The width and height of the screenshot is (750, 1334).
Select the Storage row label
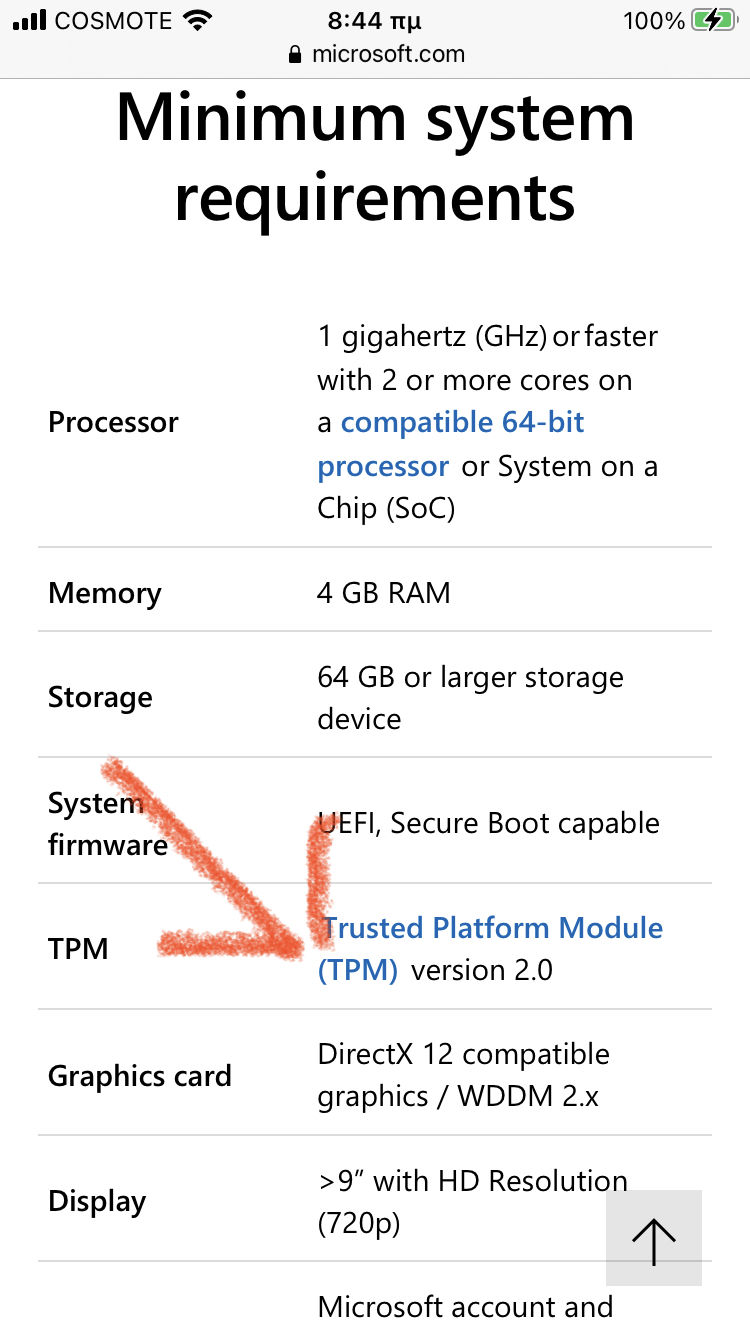point(100,697)
